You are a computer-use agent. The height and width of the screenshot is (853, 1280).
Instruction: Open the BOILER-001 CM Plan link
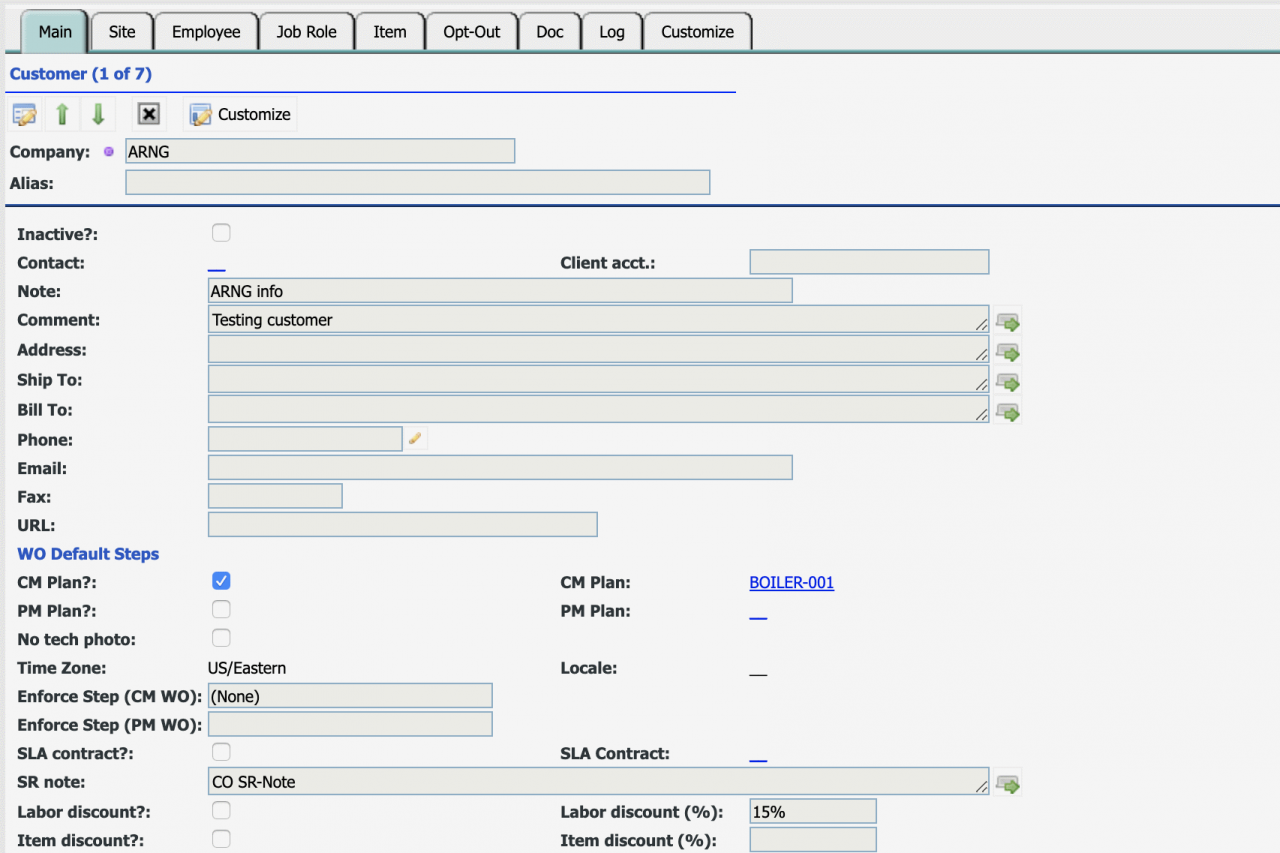tap(791, 583)
